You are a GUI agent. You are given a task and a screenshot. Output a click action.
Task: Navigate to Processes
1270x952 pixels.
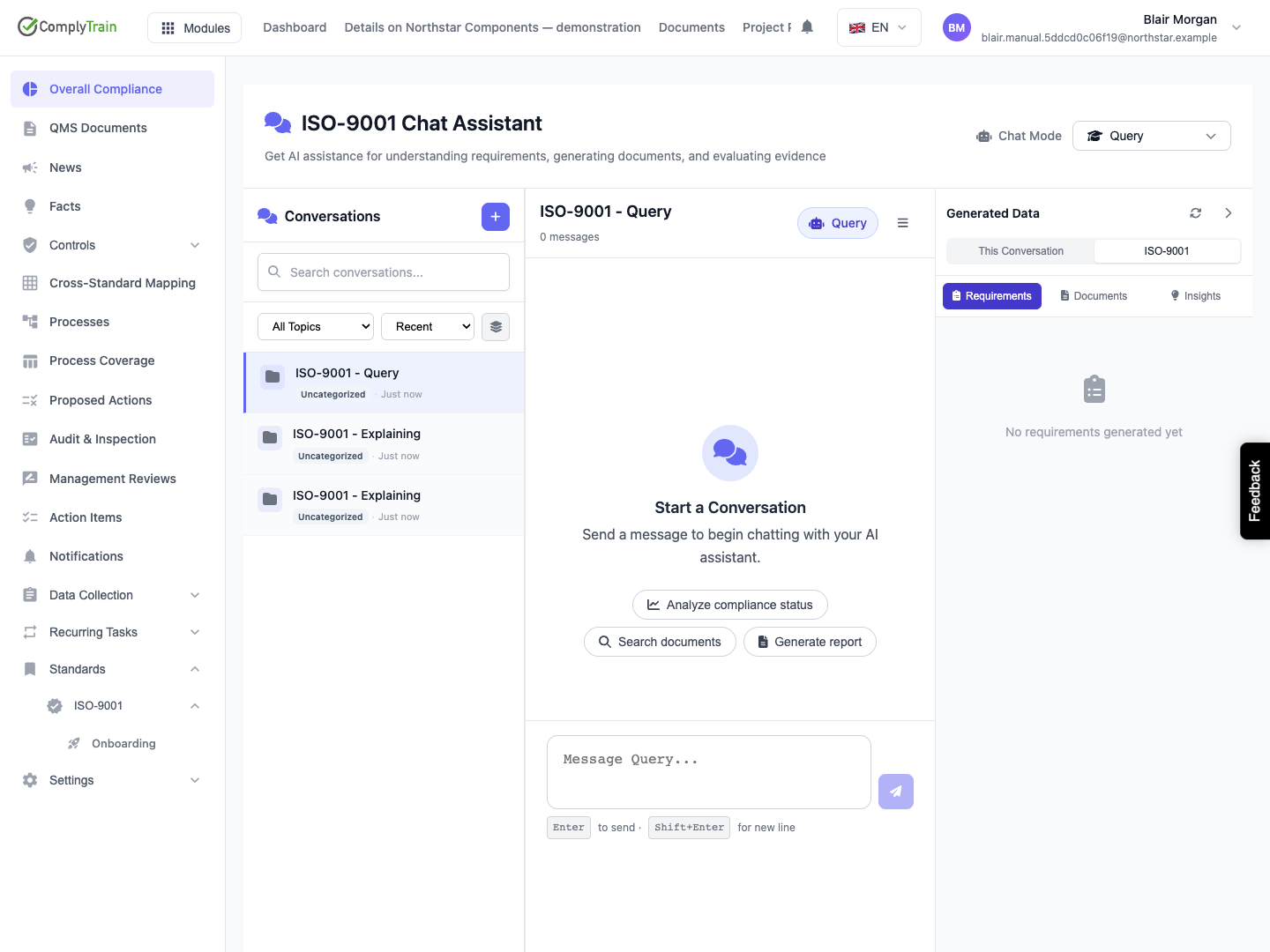112,322
